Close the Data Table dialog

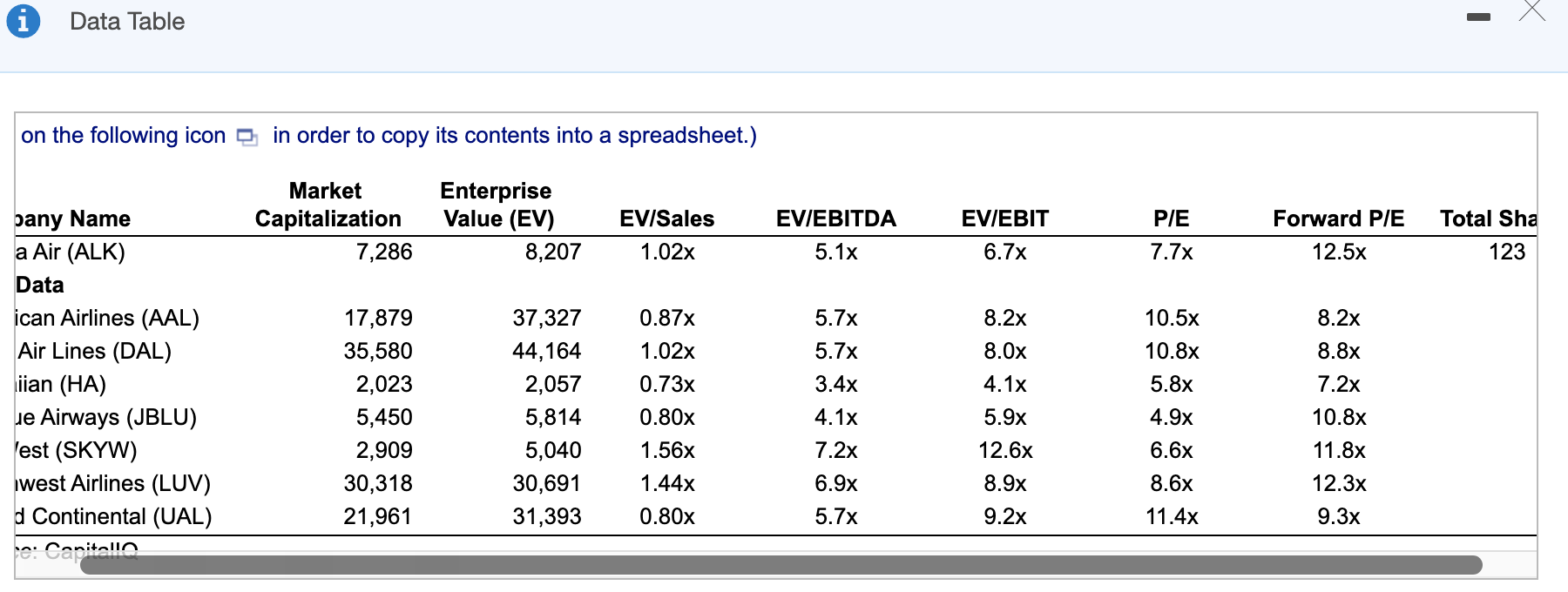(x=1532, y=10)
